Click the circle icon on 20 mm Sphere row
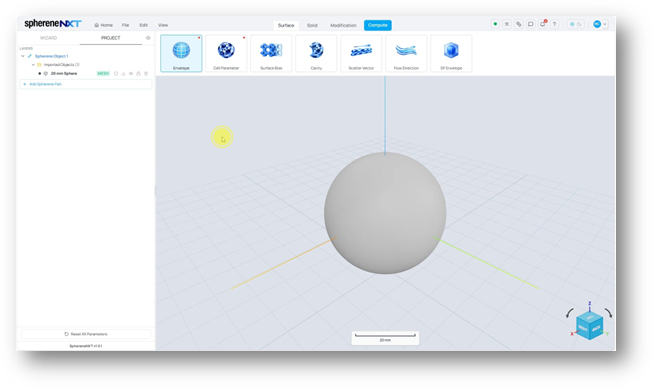 [116, 73]
